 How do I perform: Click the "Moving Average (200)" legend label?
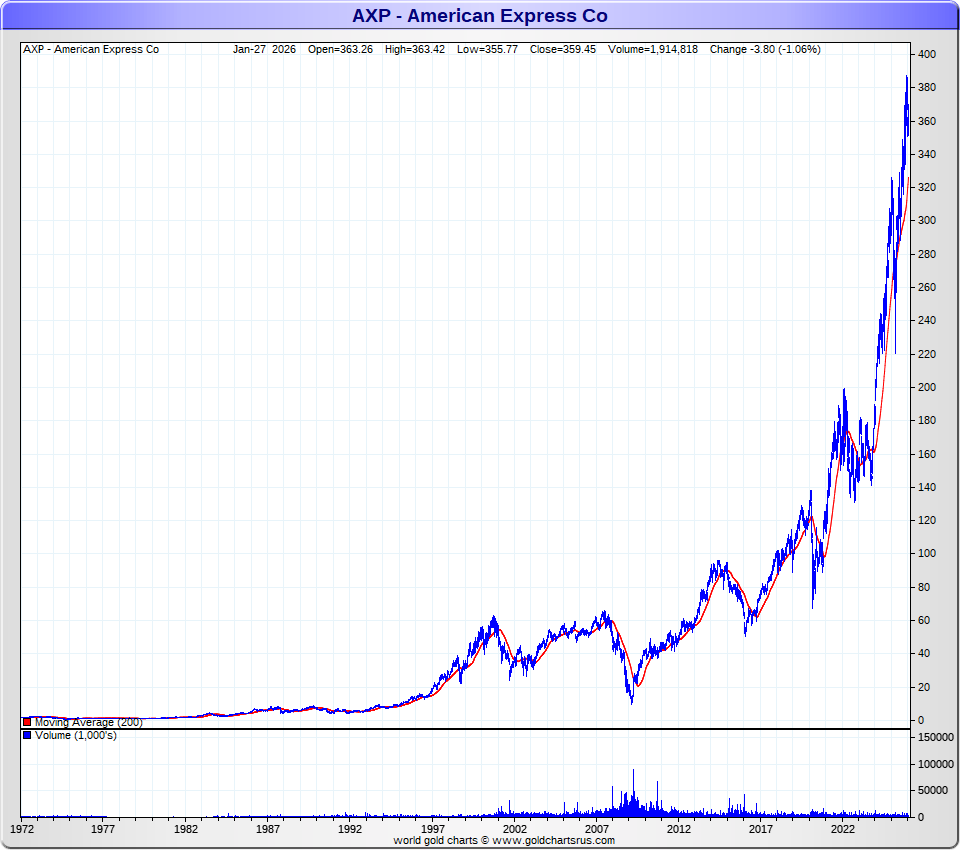[89, 722]
